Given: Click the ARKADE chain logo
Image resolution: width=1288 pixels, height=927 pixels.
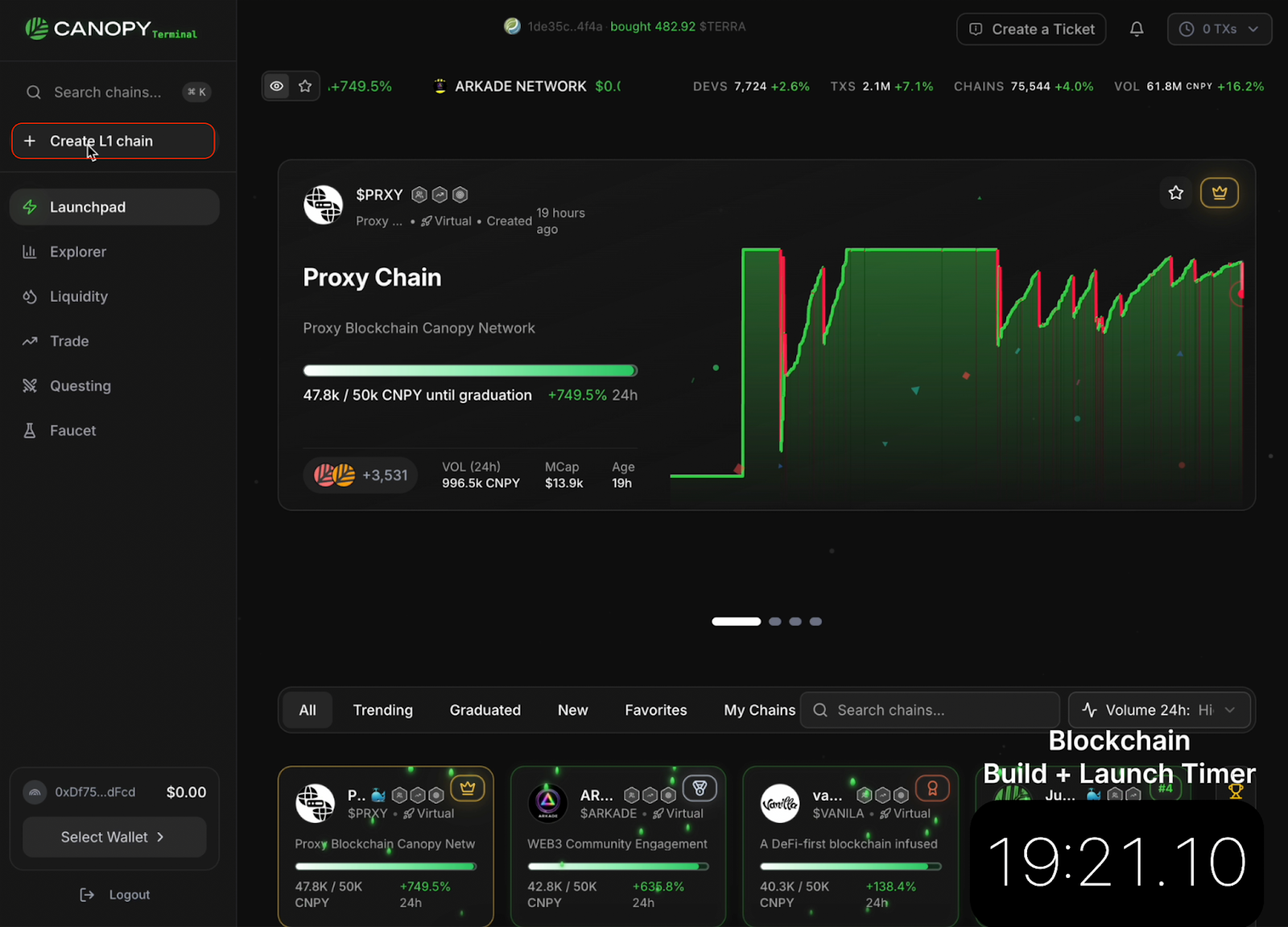Looking at the screenshot, I should coord(547,803).
